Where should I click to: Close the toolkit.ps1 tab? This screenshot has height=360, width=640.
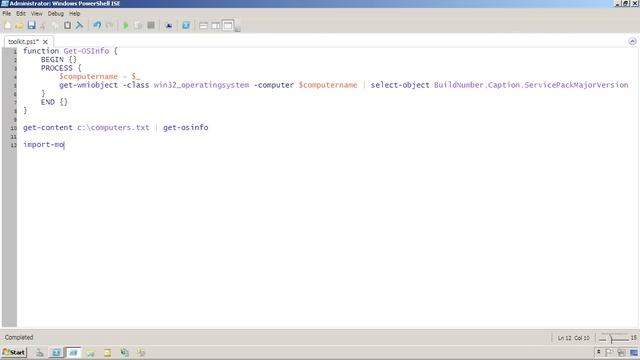coord(45,42)
